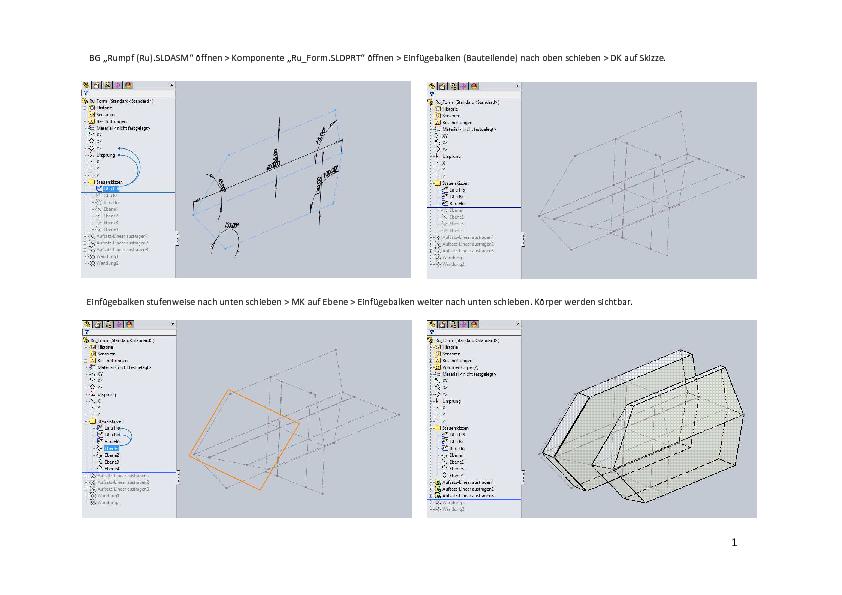Open ConfigurationManager tab in grey wireframe view

point(453,86)
